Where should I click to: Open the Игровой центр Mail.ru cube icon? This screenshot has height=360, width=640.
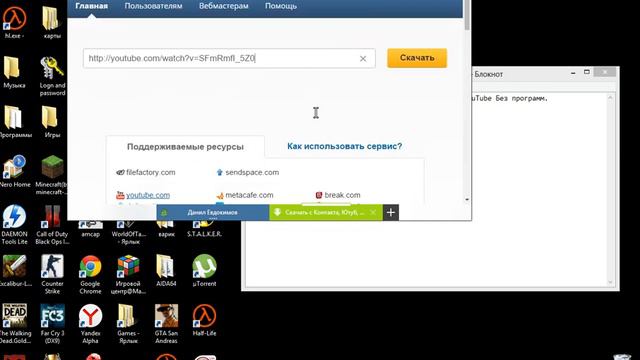[x=128, y=266]
